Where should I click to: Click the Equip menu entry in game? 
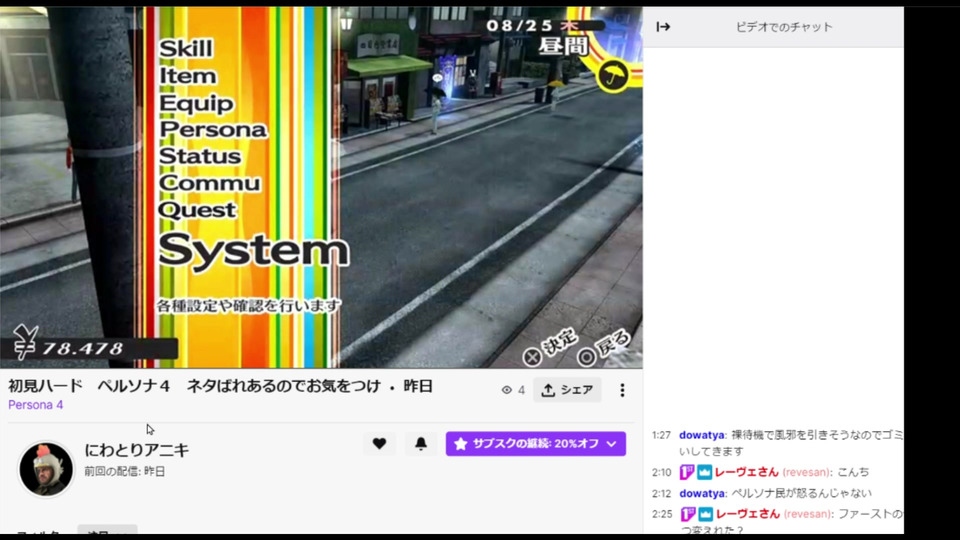[197, 103]
